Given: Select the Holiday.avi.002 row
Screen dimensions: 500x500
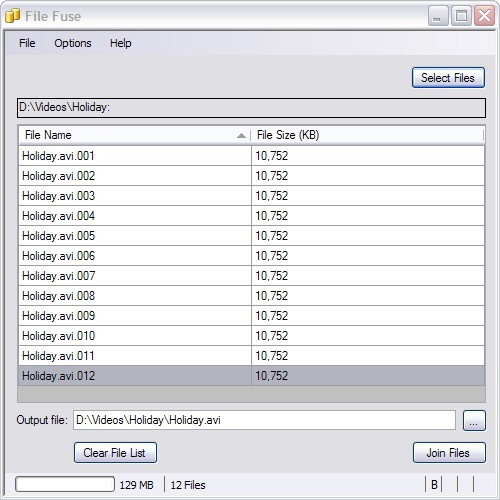Looking at the screenshot, I should coord(251,176).
